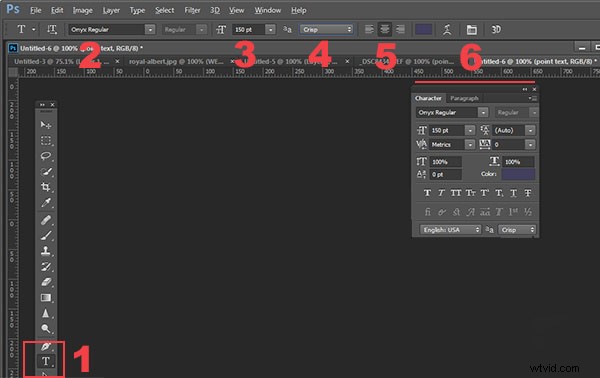Select the Sharpen tool

pos(46,313)
